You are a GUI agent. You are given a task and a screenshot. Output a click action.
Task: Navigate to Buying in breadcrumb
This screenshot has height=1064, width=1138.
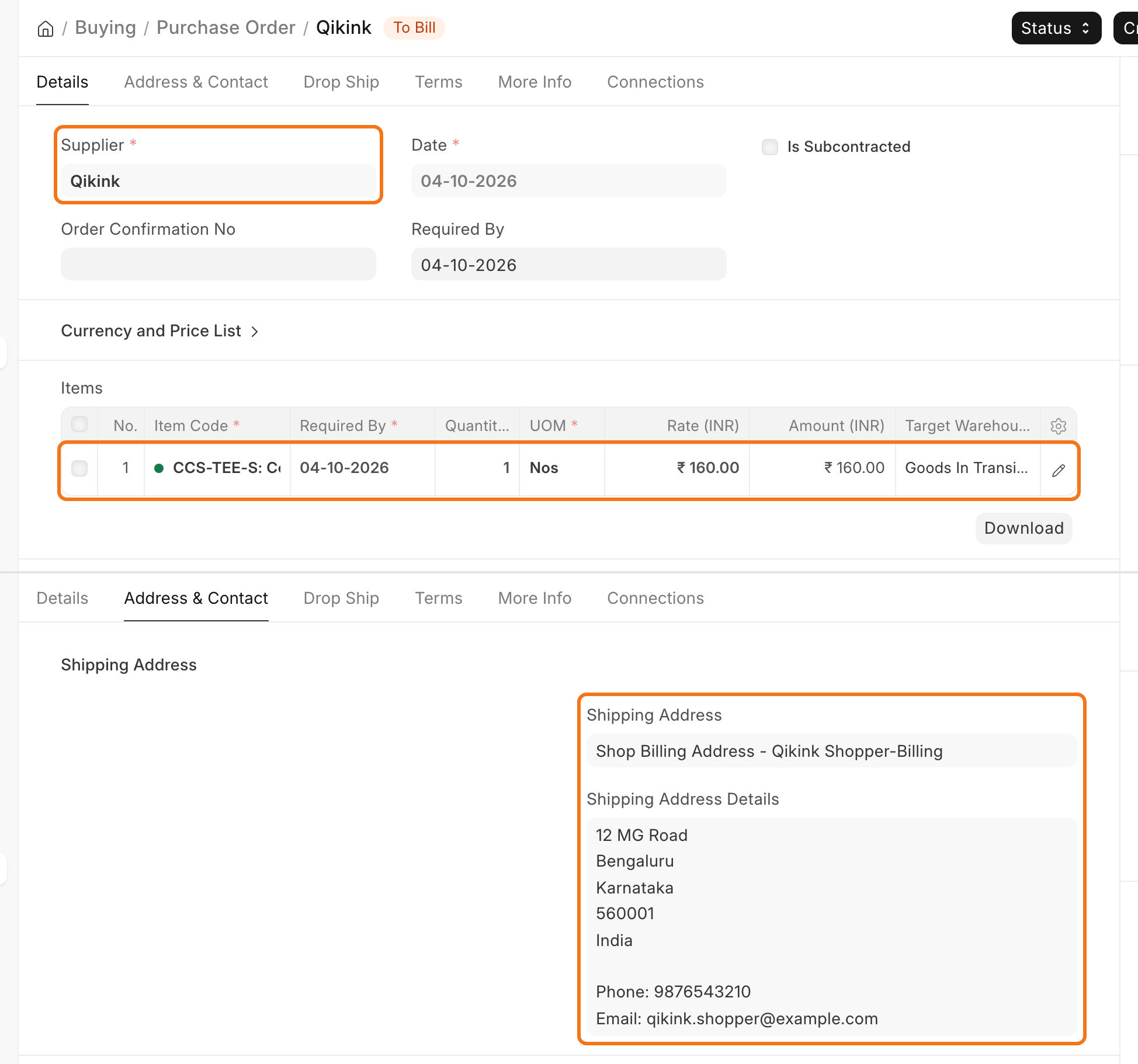105,27
